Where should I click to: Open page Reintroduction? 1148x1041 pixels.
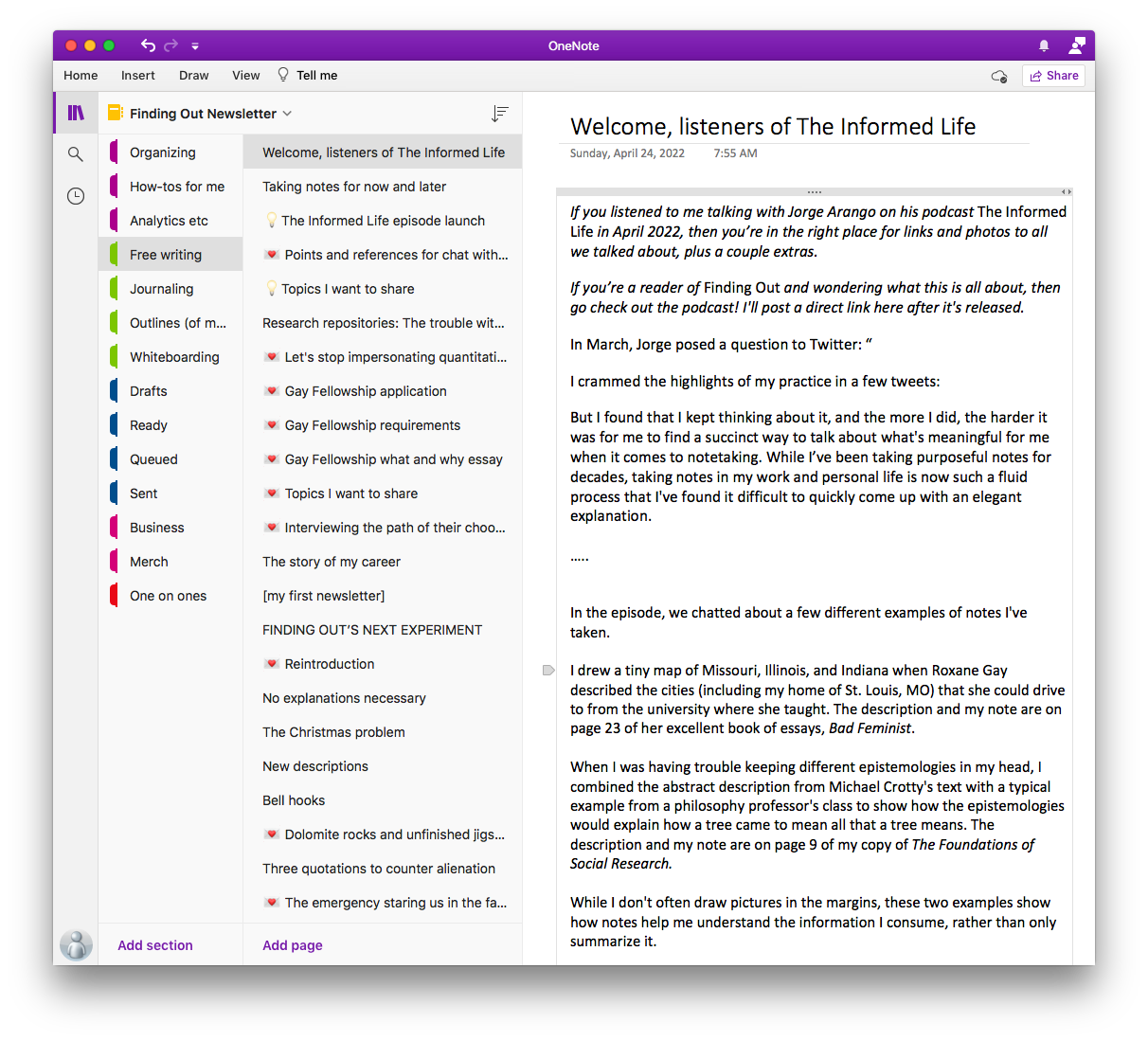(383, 664)
